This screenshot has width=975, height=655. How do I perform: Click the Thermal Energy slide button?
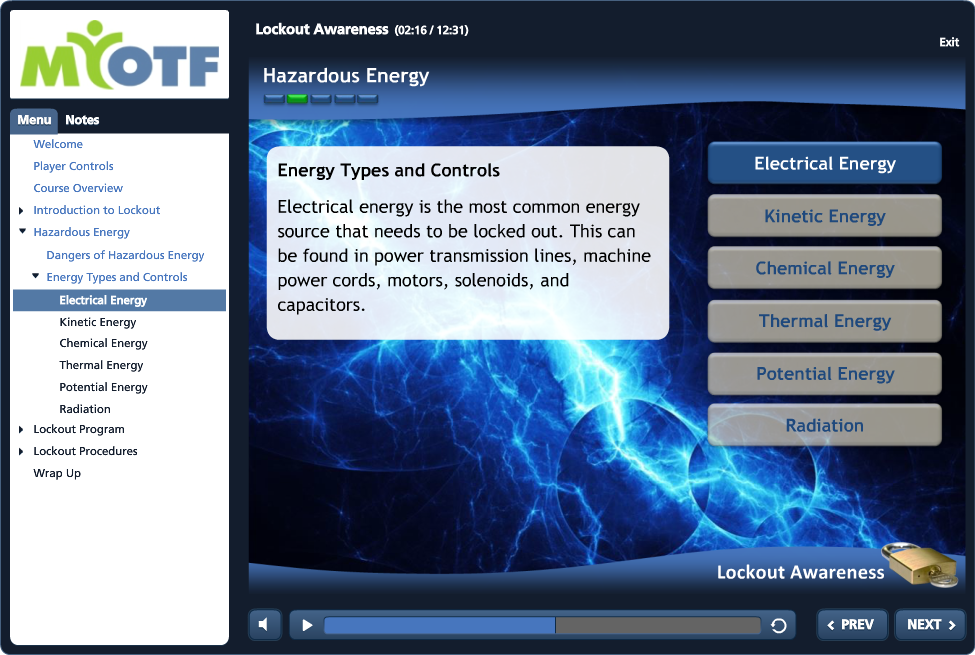click(825, 321)
